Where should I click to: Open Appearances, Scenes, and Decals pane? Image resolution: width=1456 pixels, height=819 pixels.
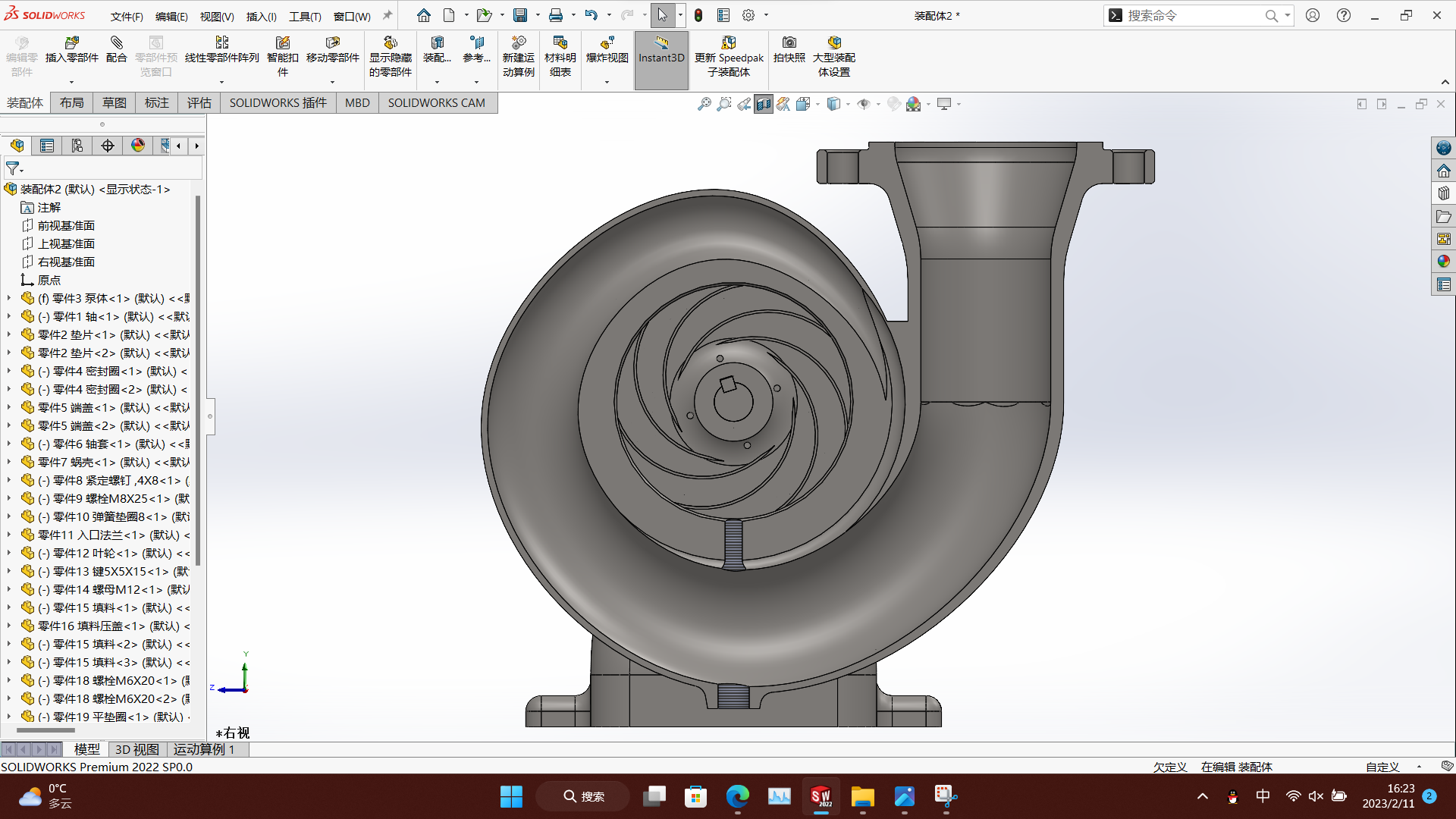click(1443, 262)
